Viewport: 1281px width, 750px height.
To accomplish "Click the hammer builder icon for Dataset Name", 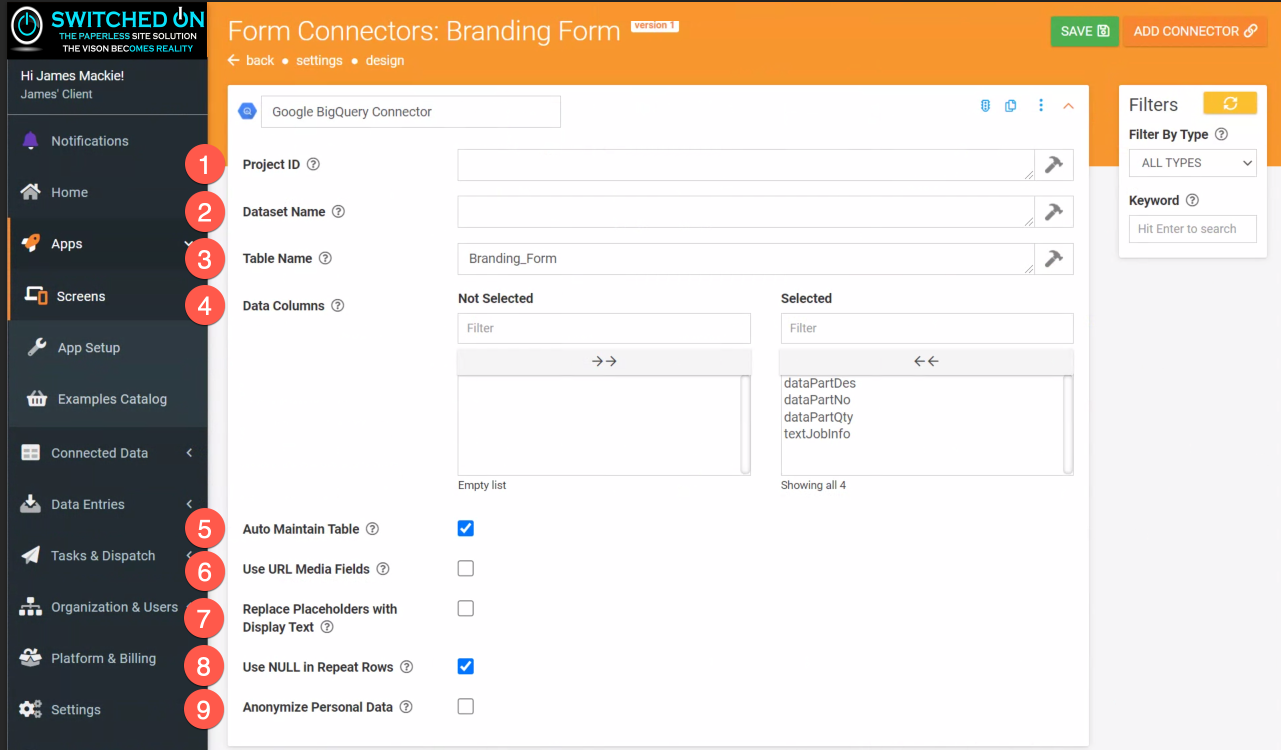I will (x=1054, y=212).
